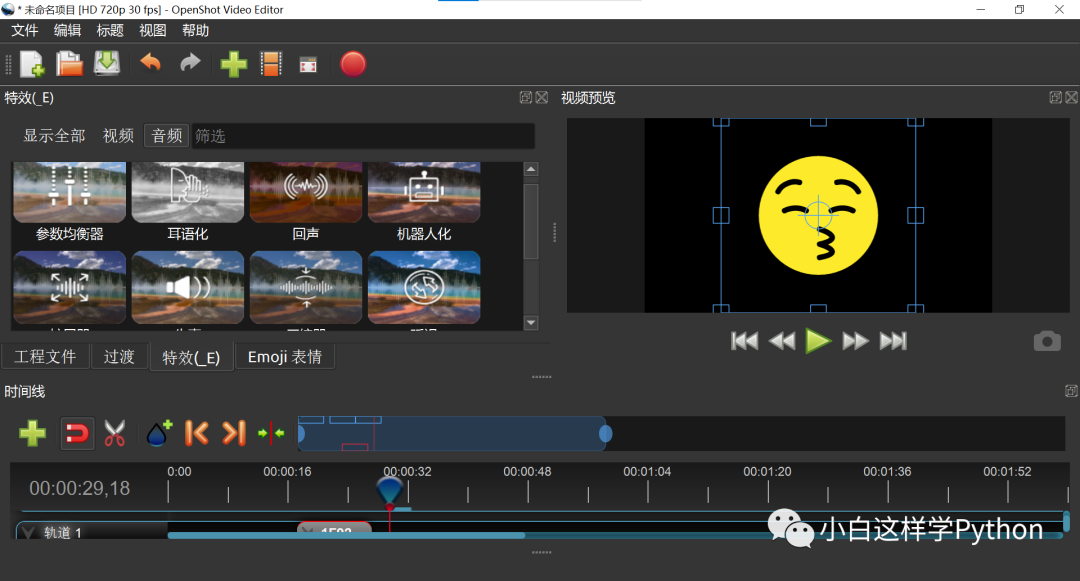Click the zoom slider left handle
1080x581 pixels.
(301, 434)
